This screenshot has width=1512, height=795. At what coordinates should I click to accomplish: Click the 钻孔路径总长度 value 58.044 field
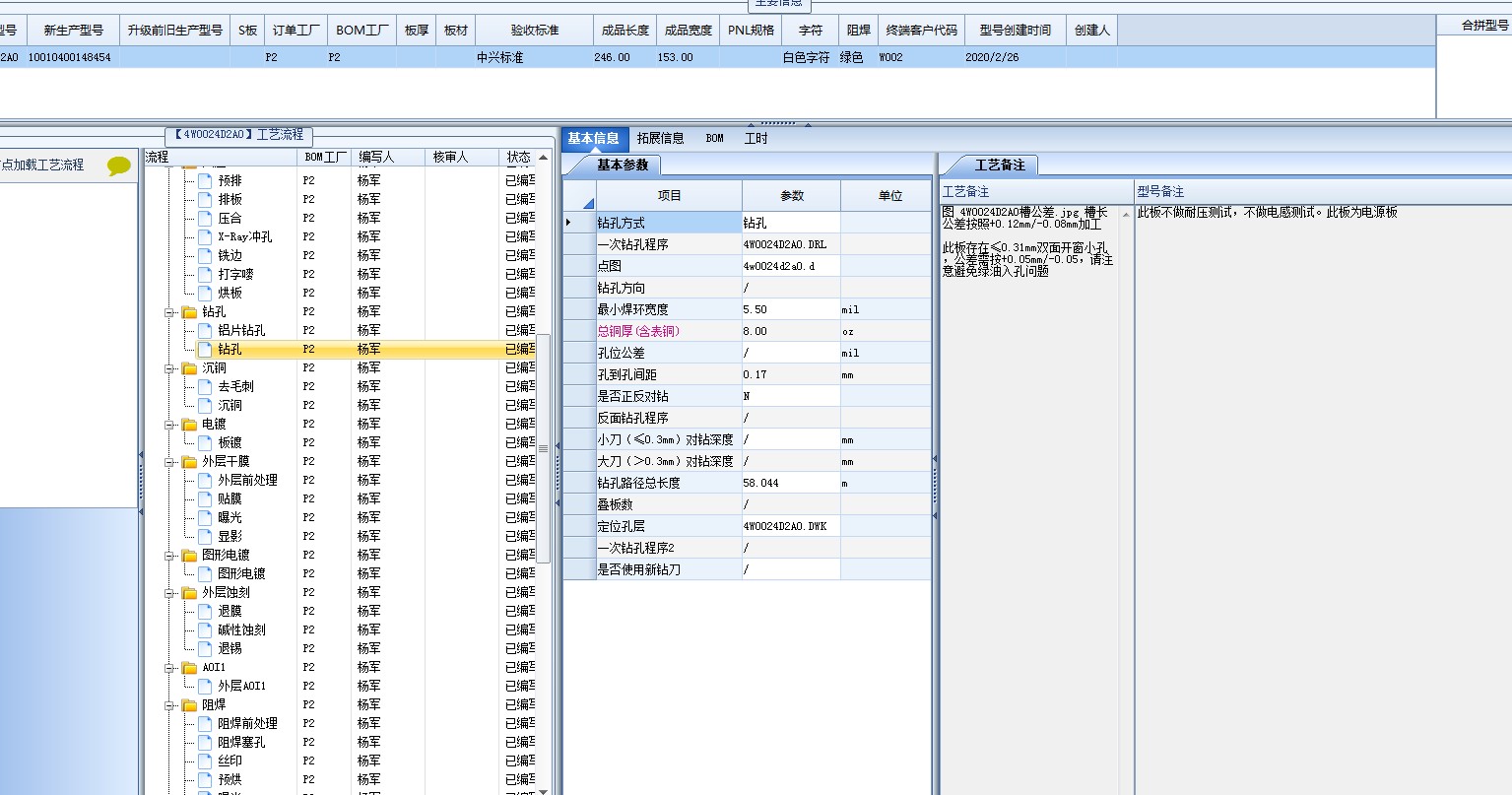point(791,484)
